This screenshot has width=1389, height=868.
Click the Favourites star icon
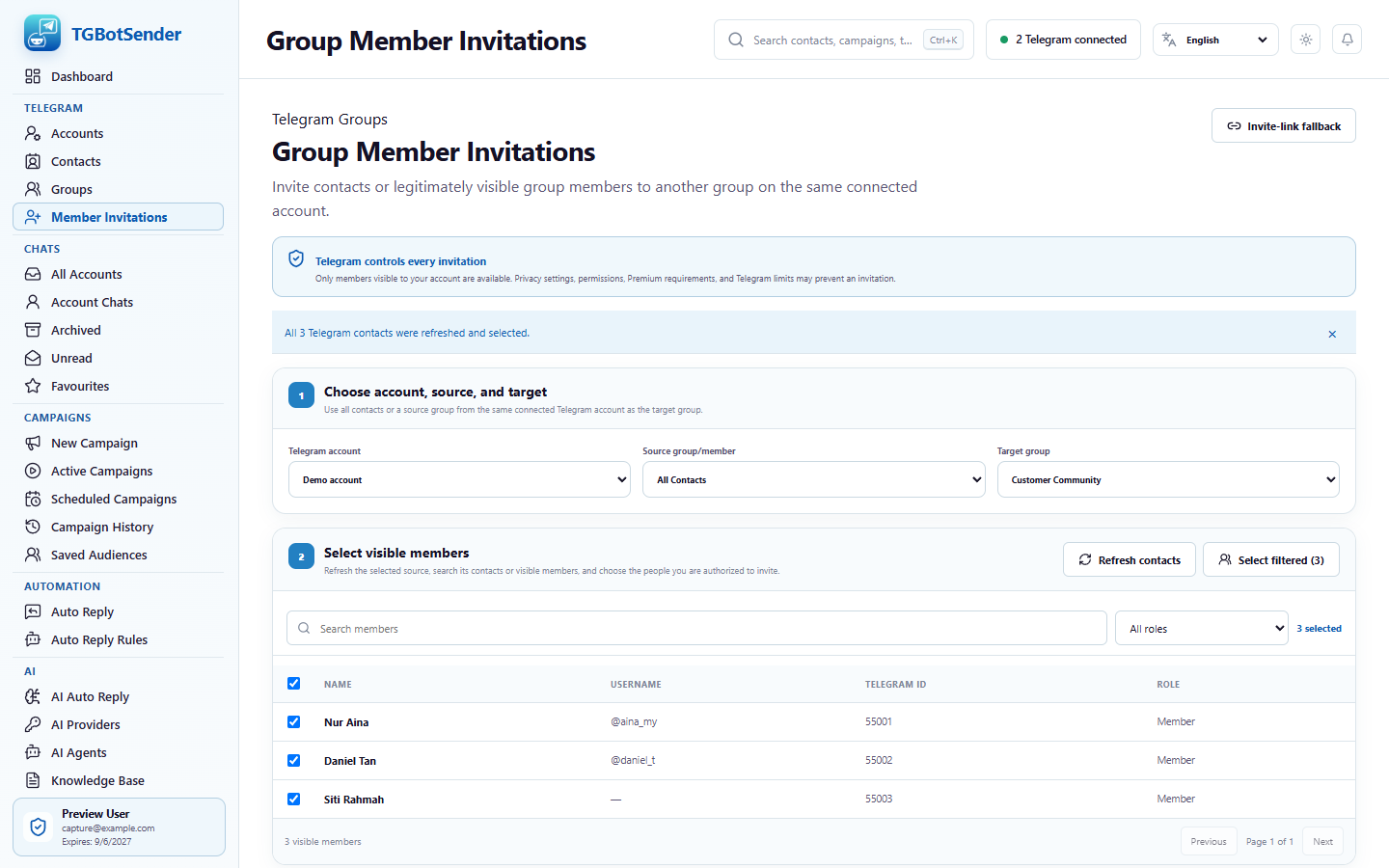pyautogui.click(x=33, y=386)
